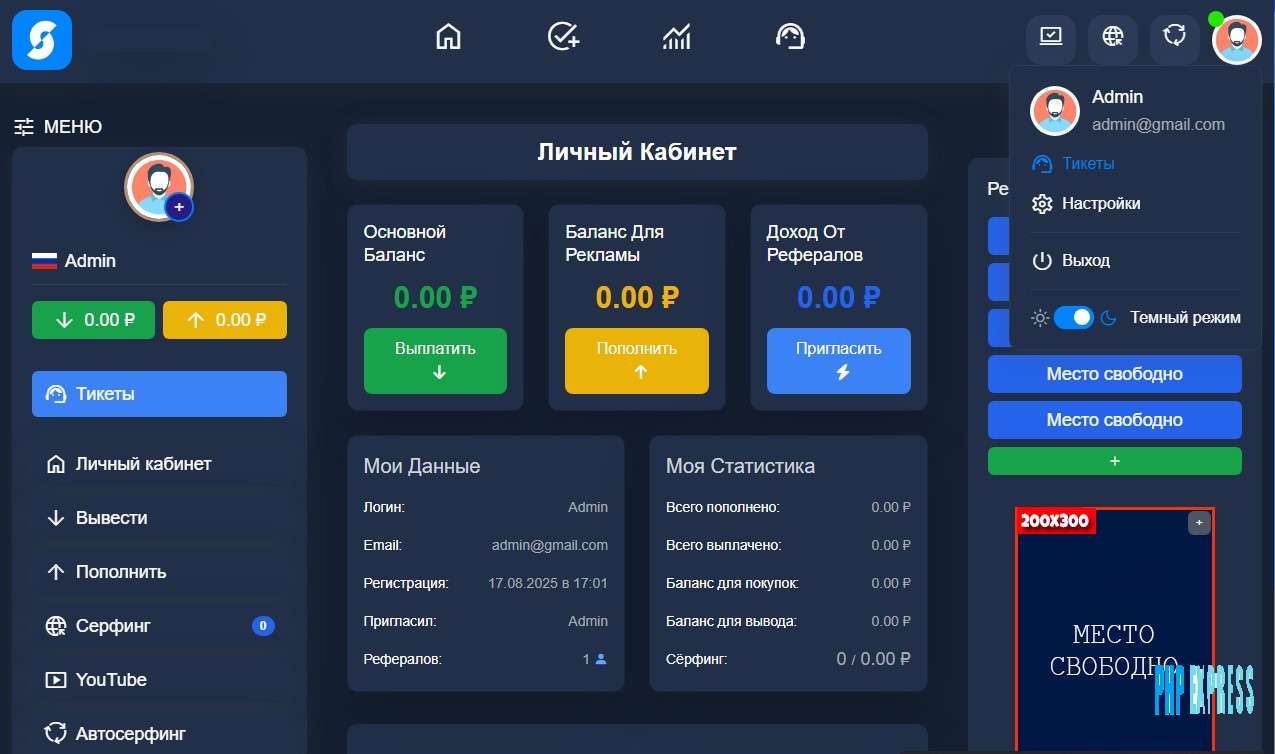Click the 200x300 Место свободно banner
This screenshot has height=754, width=1275.
coord(1115,630)
